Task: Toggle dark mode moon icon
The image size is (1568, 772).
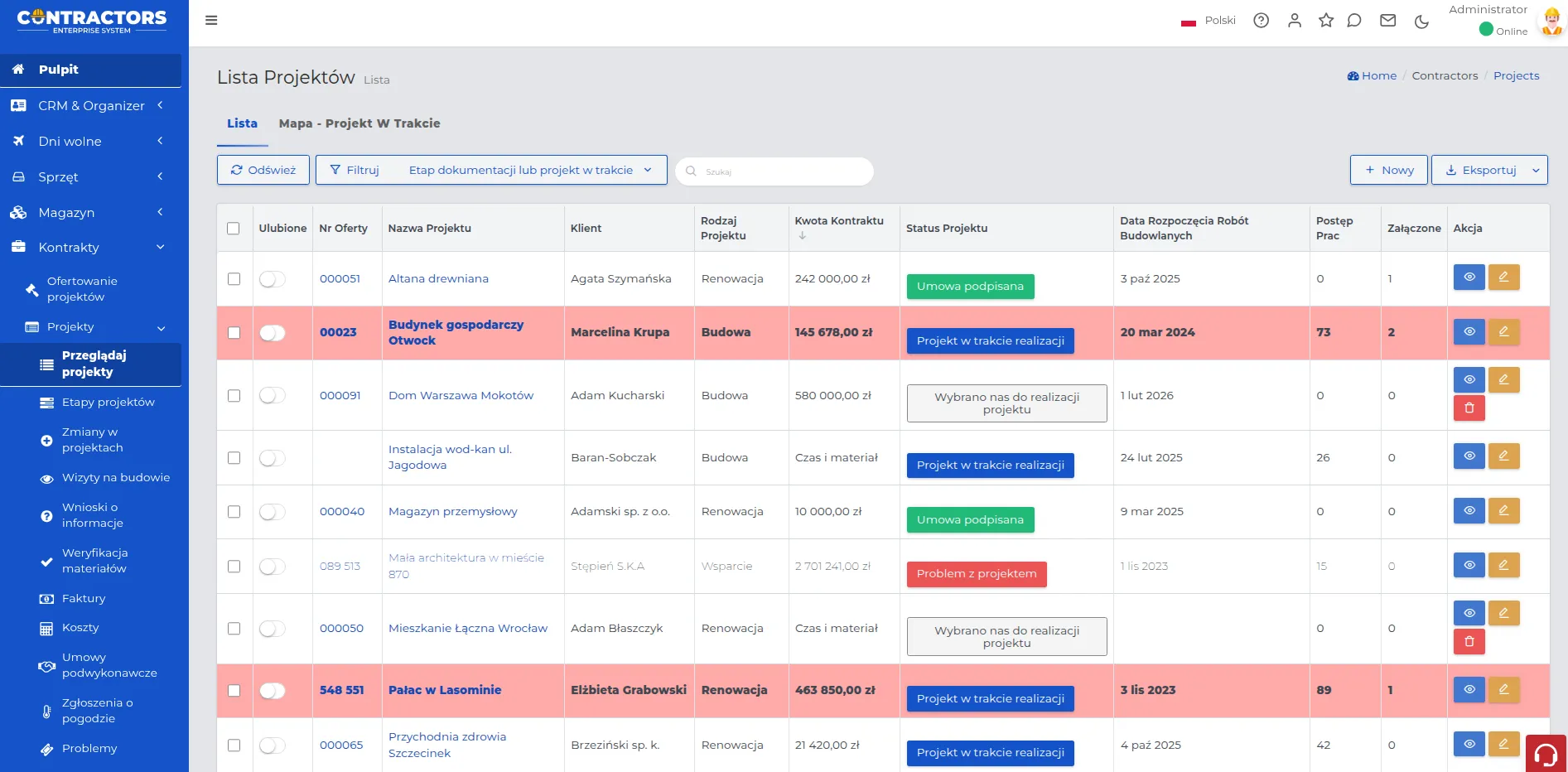Action: [1421, 22]
